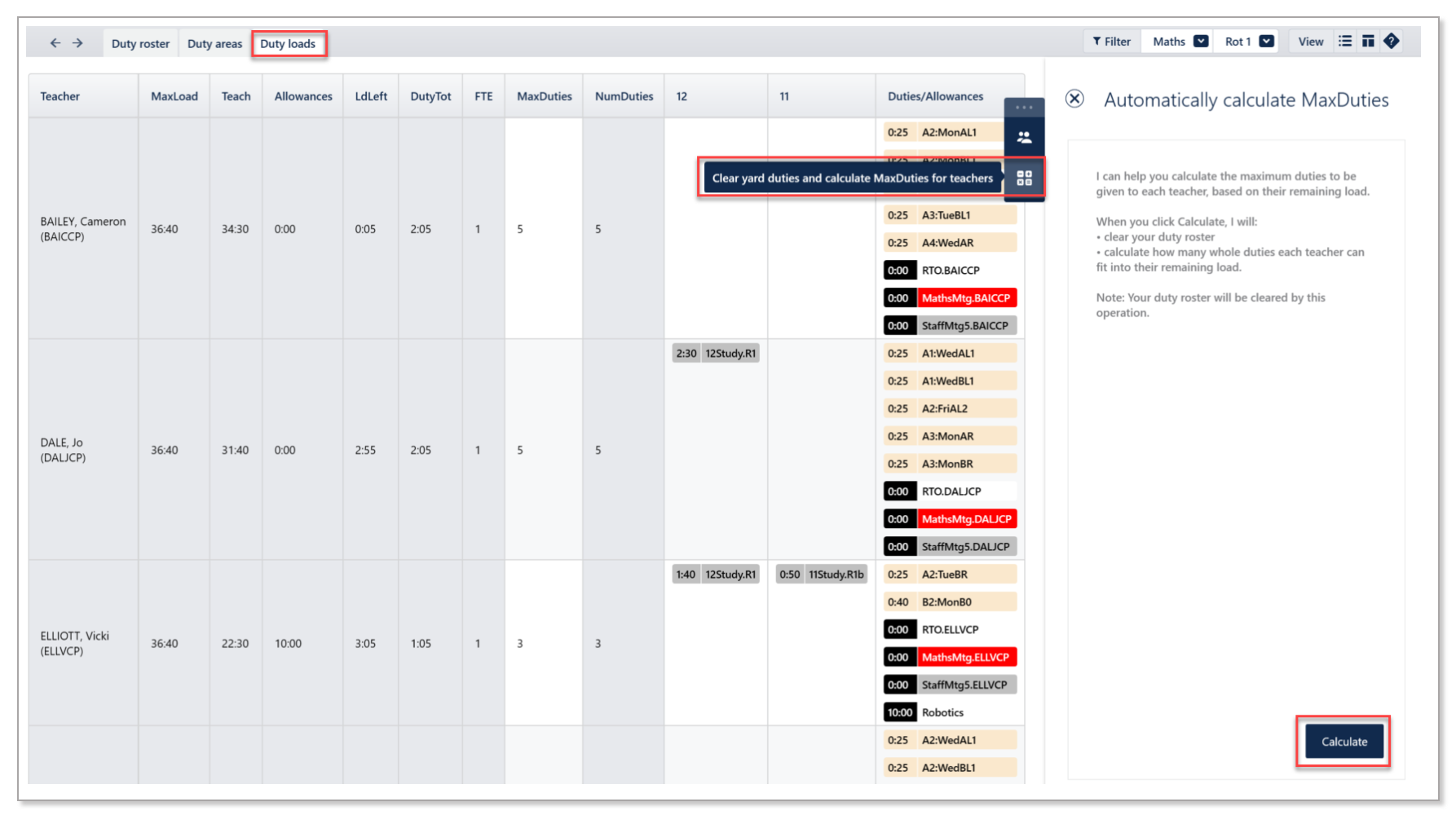Click the RTO.DALJCP allowance

[x=950, y=491]
